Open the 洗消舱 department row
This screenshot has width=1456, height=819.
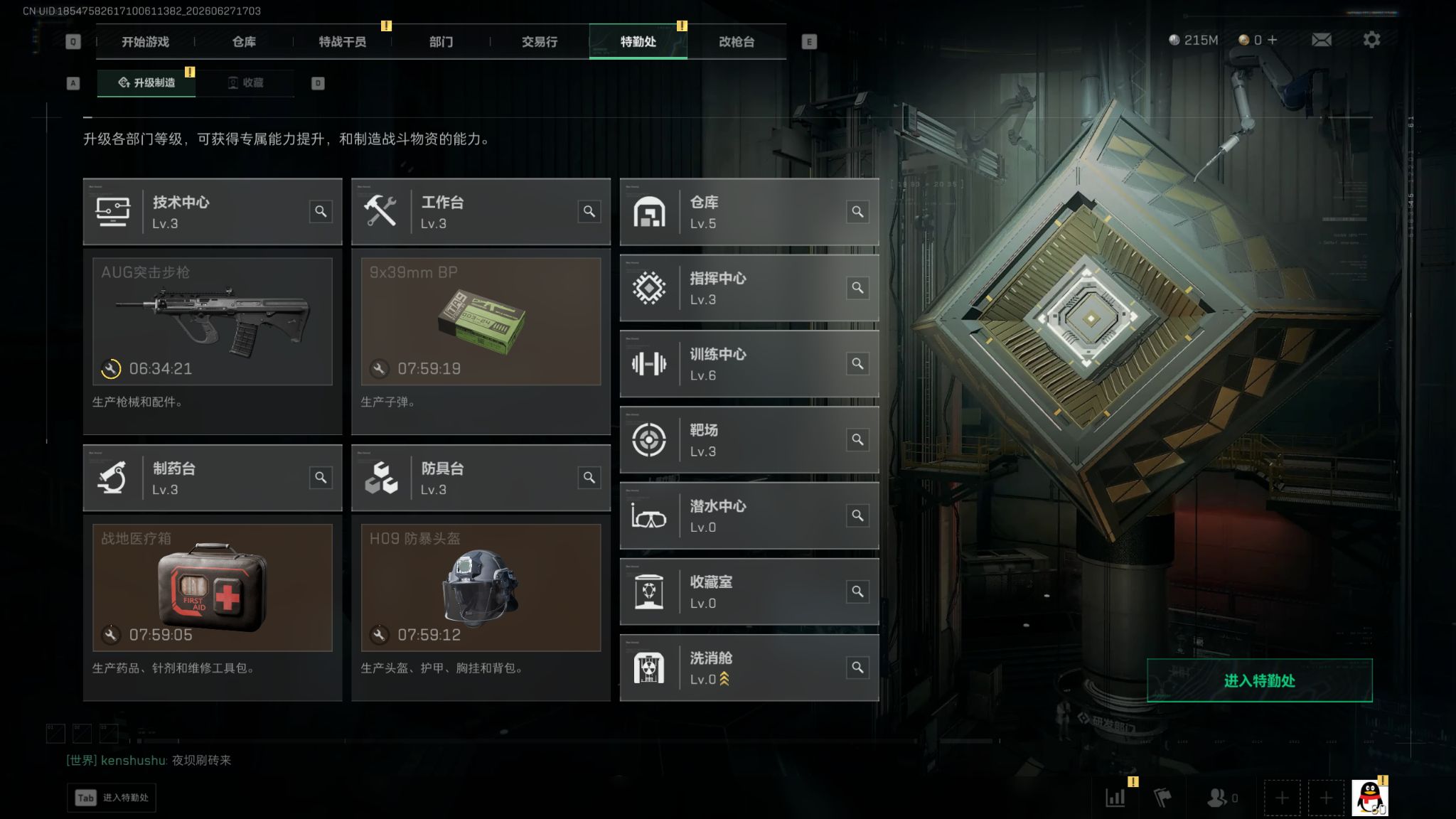coord(749,668)
